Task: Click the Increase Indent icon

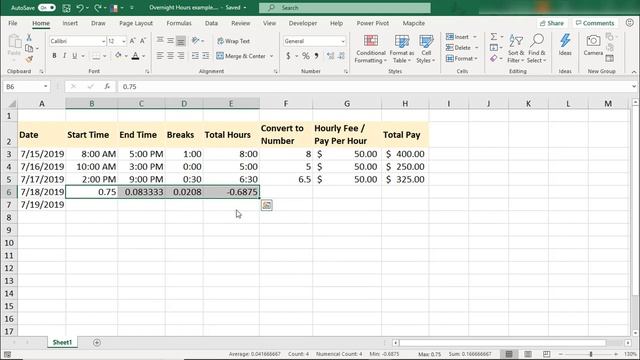Action: click(206, 56)
